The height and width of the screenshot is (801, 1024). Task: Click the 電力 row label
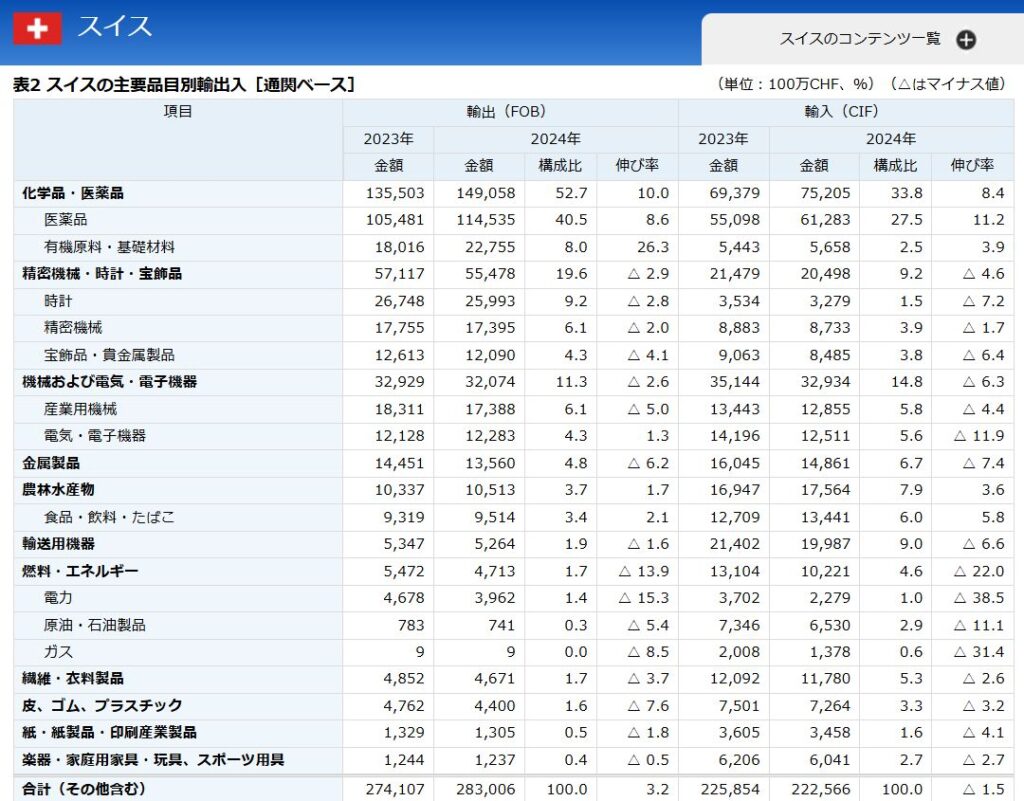pos(58,598)
